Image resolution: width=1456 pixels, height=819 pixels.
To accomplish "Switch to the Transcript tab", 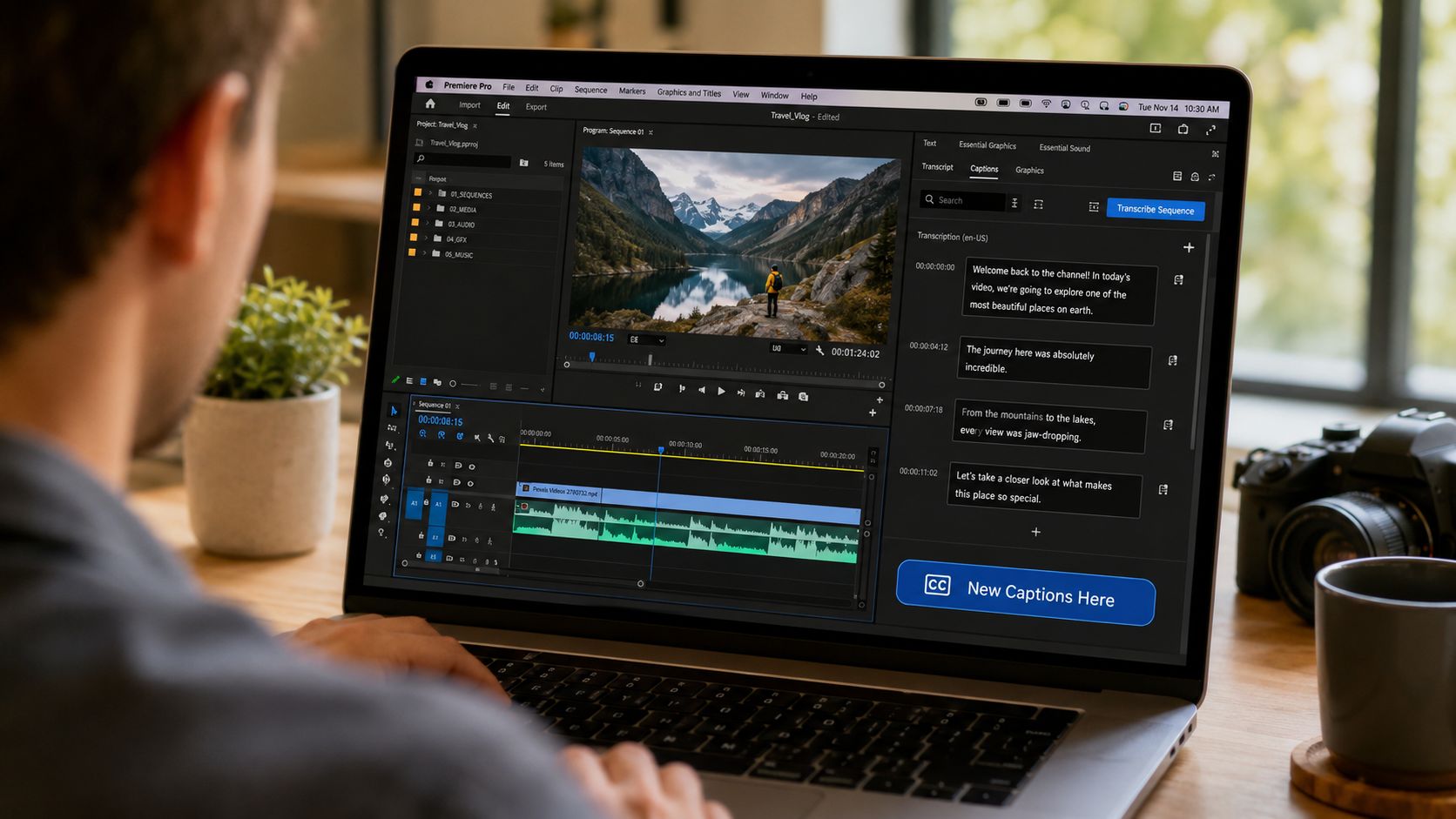I will point(937,167).
